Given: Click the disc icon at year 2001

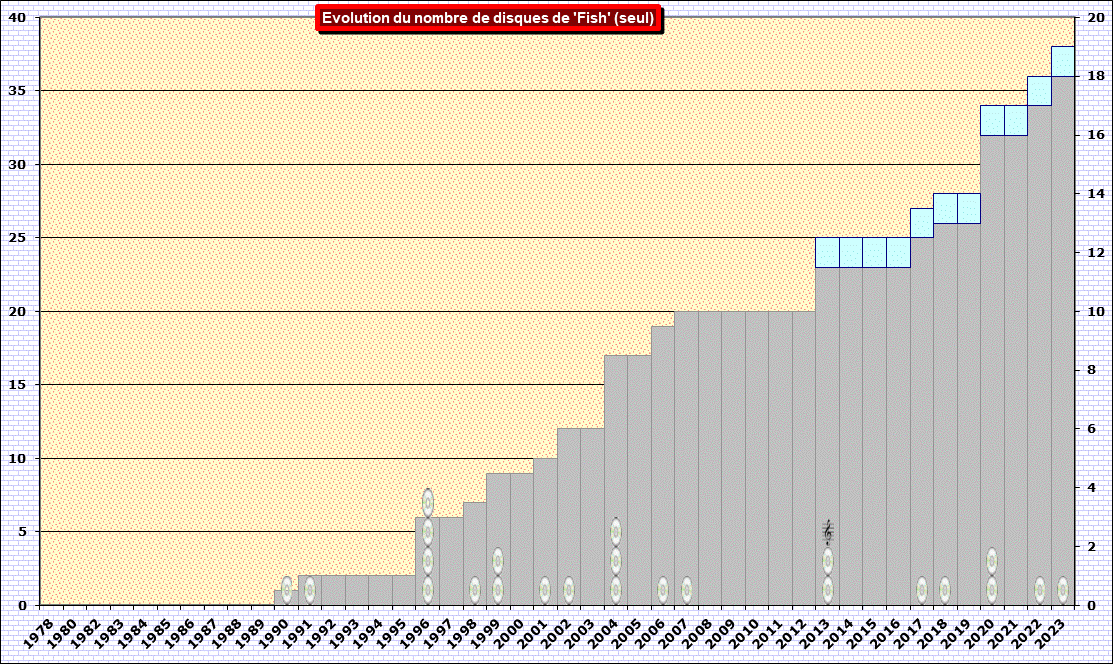Looking at the screenshot, I should click(545, 589).
